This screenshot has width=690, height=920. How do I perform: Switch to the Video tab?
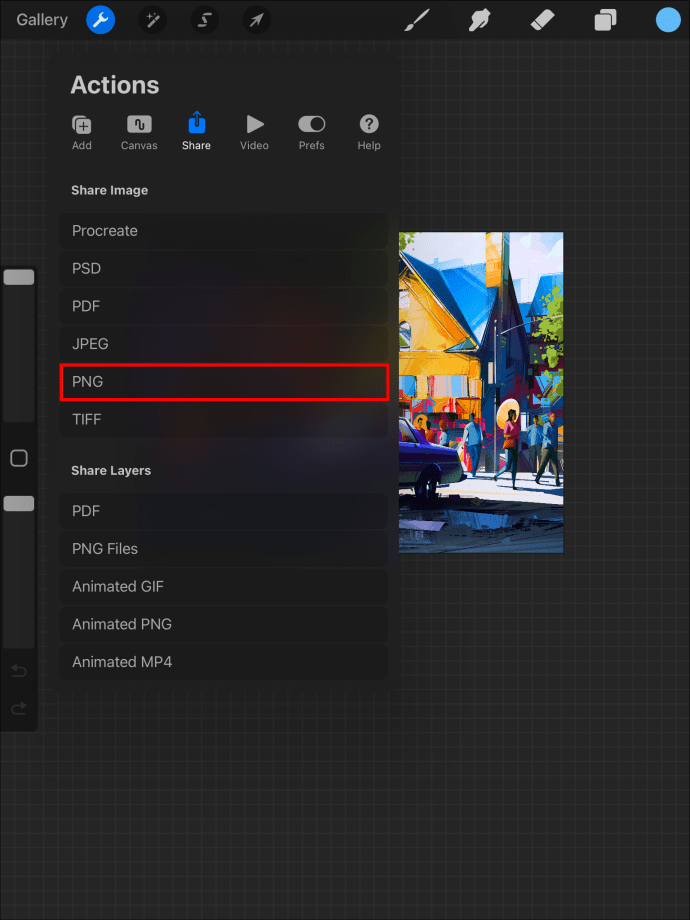(x=254, y=133)
